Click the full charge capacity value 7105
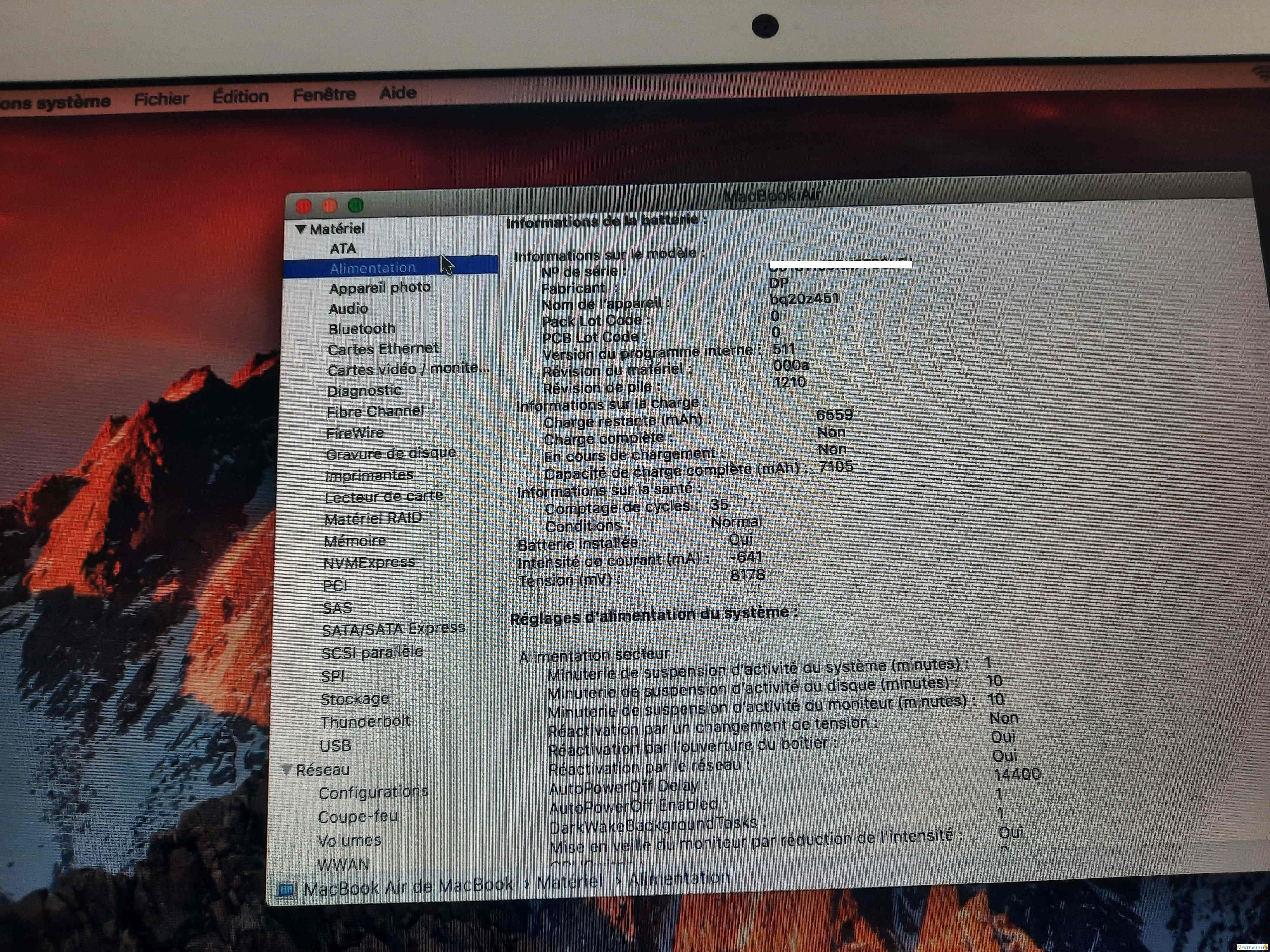 point(836,466)
